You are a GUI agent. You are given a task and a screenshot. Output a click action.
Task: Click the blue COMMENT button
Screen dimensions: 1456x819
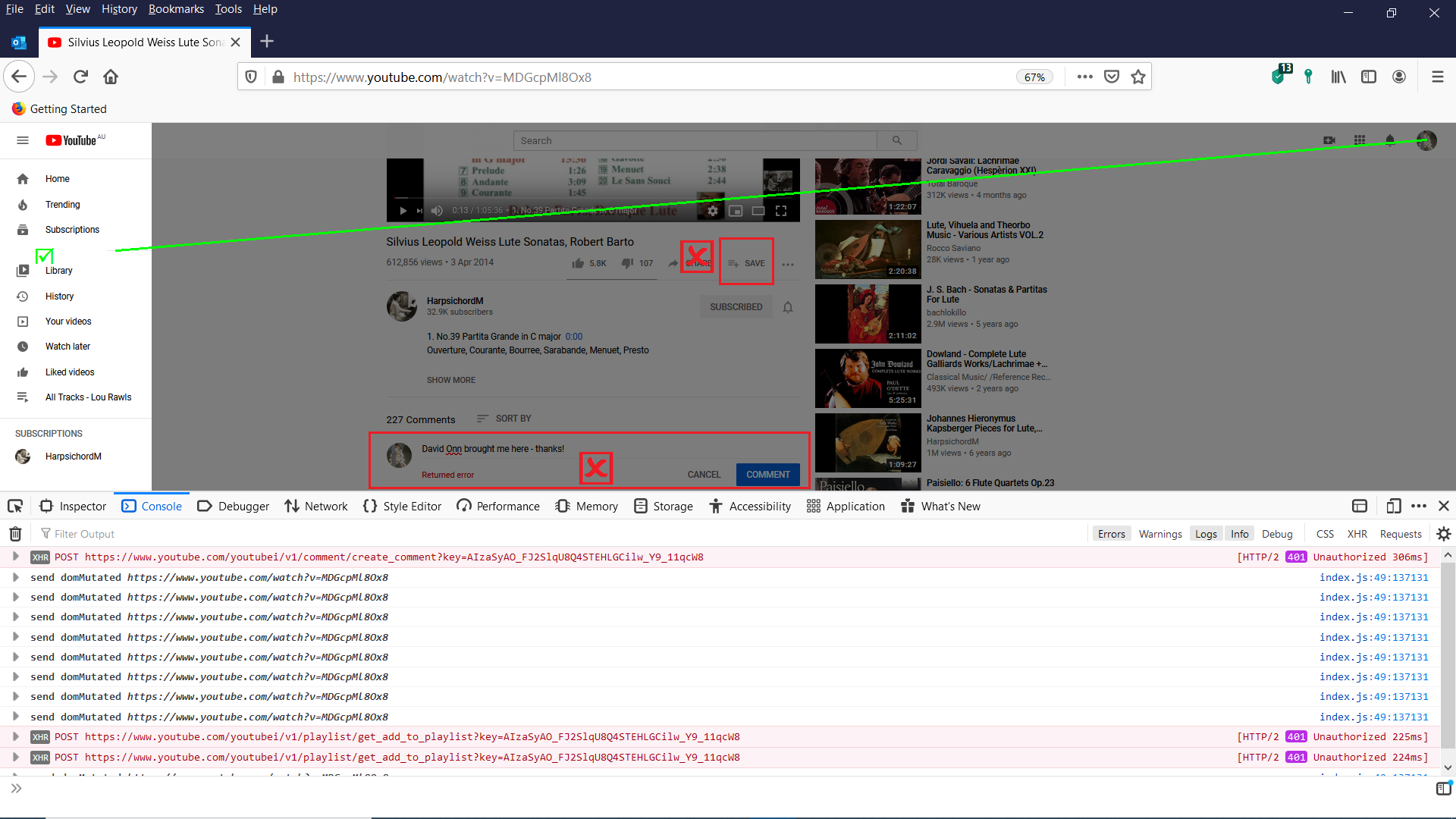pos(767,475)
